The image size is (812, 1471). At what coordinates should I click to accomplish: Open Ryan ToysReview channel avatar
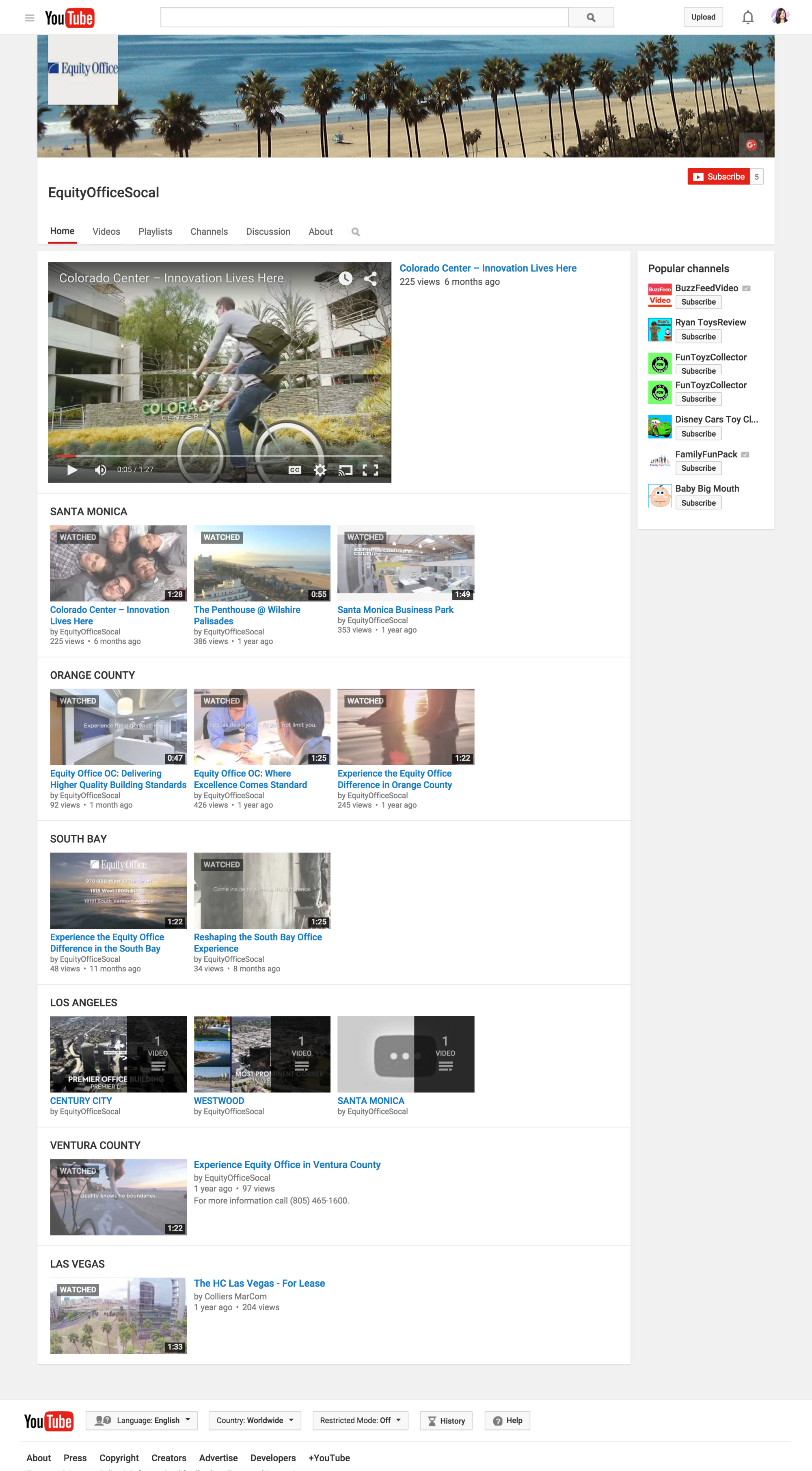click(x=659, y=329)
